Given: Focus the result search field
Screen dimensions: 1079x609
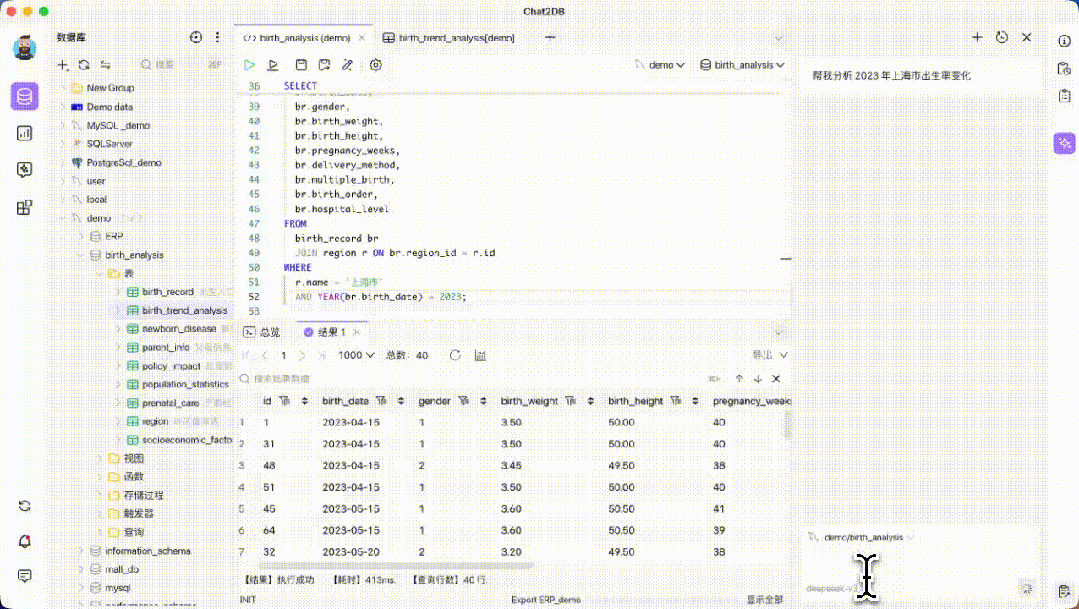Looking at the screenshot, I should coord(475,378).
